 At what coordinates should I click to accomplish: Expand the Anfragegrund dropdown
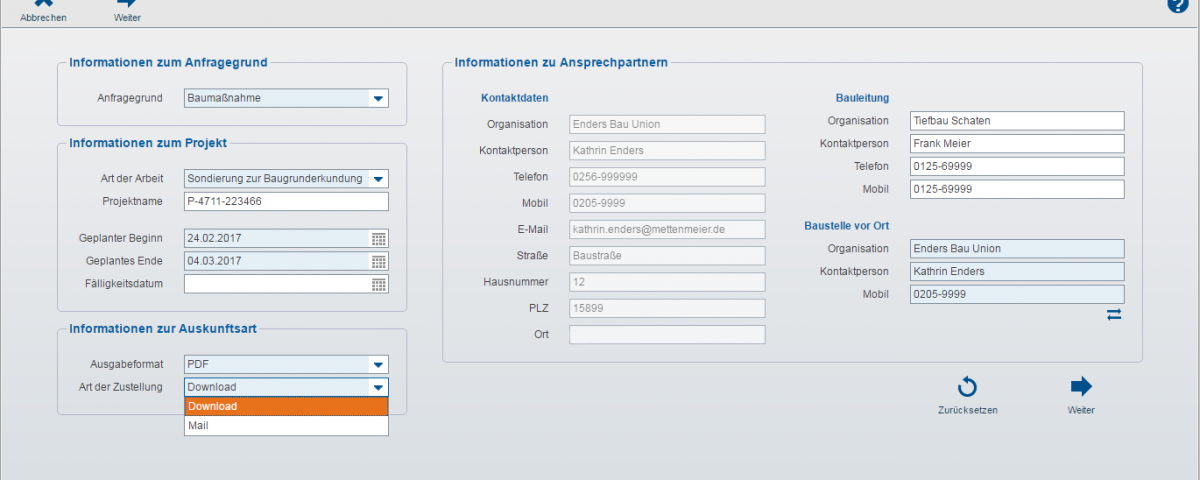[378, 98]
